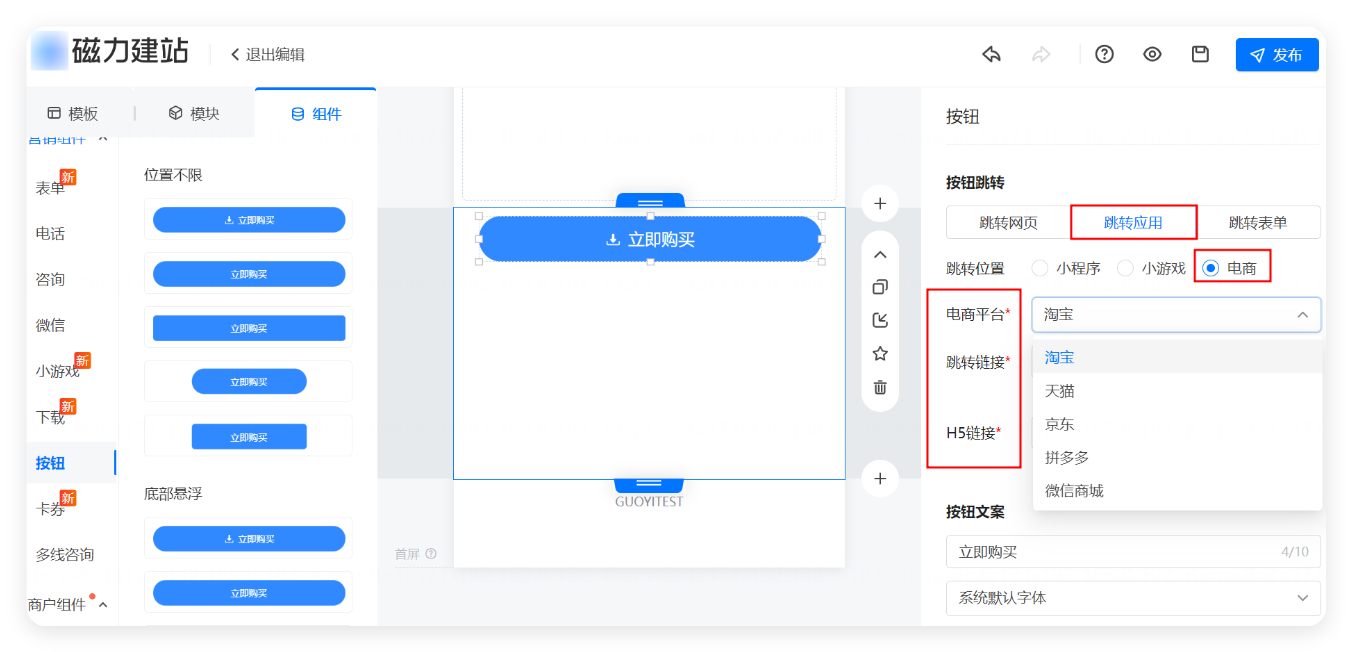The width and height of the screenshot is (1352, 652).
Task: Click the 按钮文案 text input field
Action: pos(1110,551)
